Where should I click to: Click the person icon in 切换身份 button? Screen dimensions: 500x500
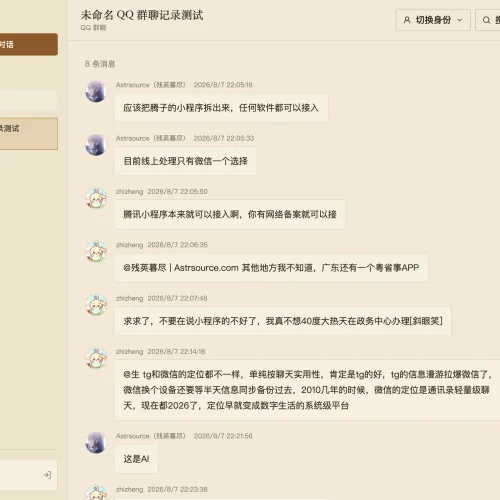tap(407, 20)
